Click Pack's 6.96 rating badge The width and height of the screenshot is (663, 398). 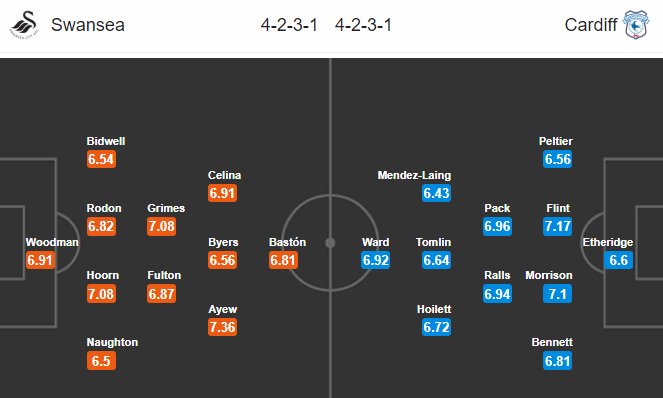[498, 226]
